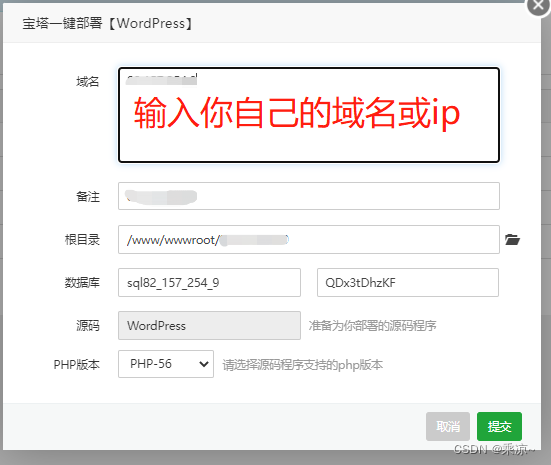Screen dimensions: 551x465
Task: Click the chevron arrow on PHP version selector
Action: coord(204,364)
